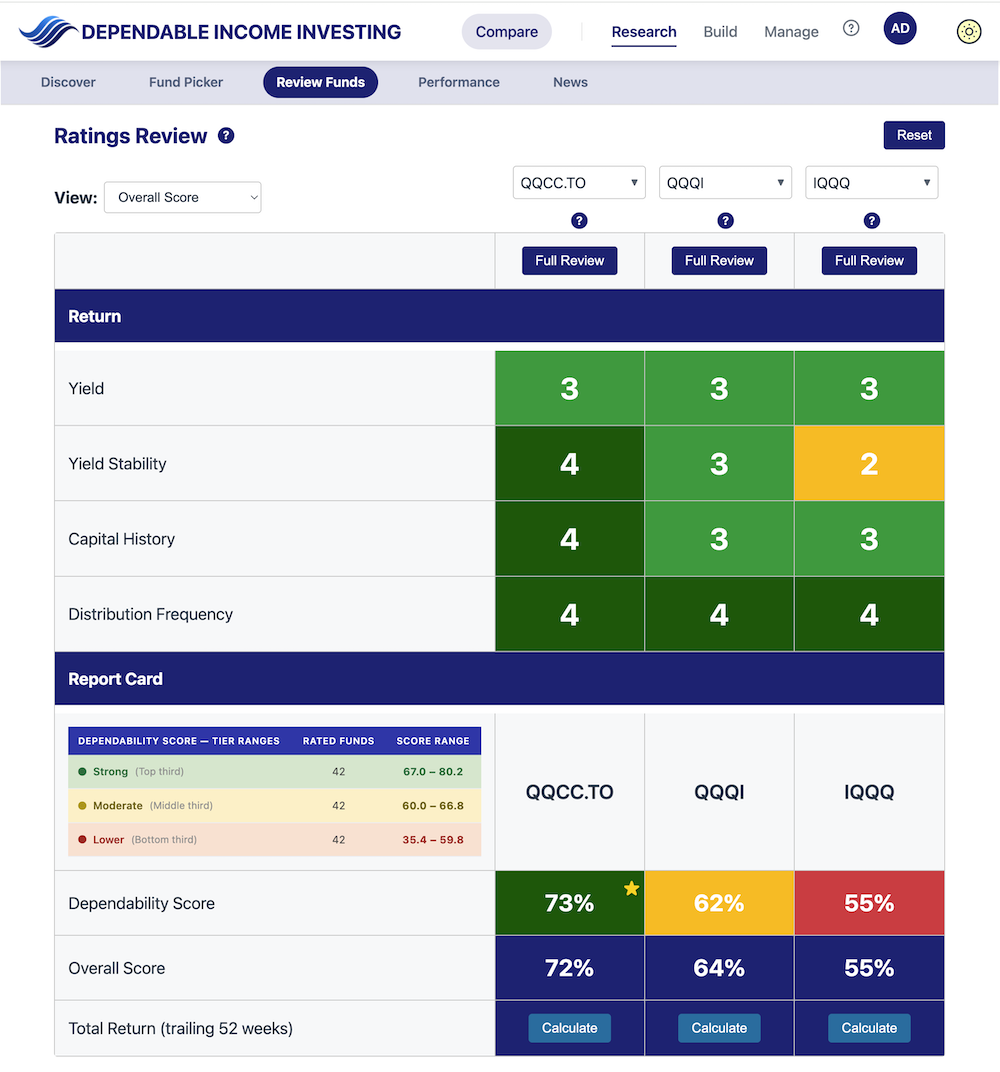This screenshot has height=1072, width=1000.
Task: Click the Overall Score row label
Action: pyautogui.click(x=117, y=968)
